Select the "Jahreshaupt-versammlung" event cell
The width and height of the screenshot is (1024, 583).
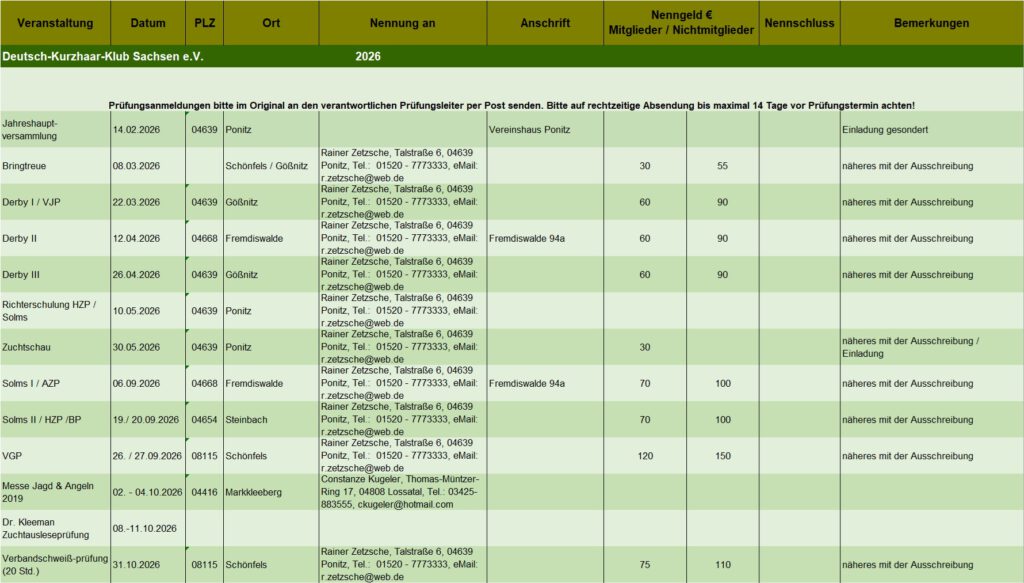[55, 129]
